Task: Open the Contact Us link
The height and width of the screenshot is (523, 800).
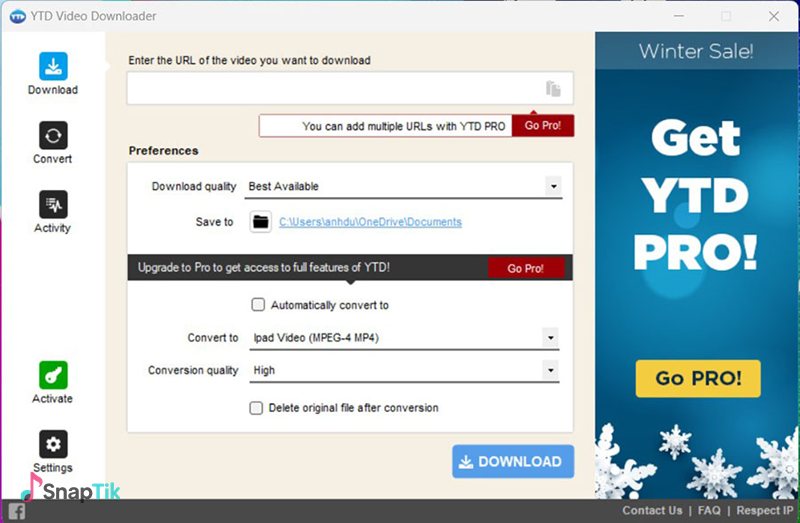Action: click(x=652, y=510)
